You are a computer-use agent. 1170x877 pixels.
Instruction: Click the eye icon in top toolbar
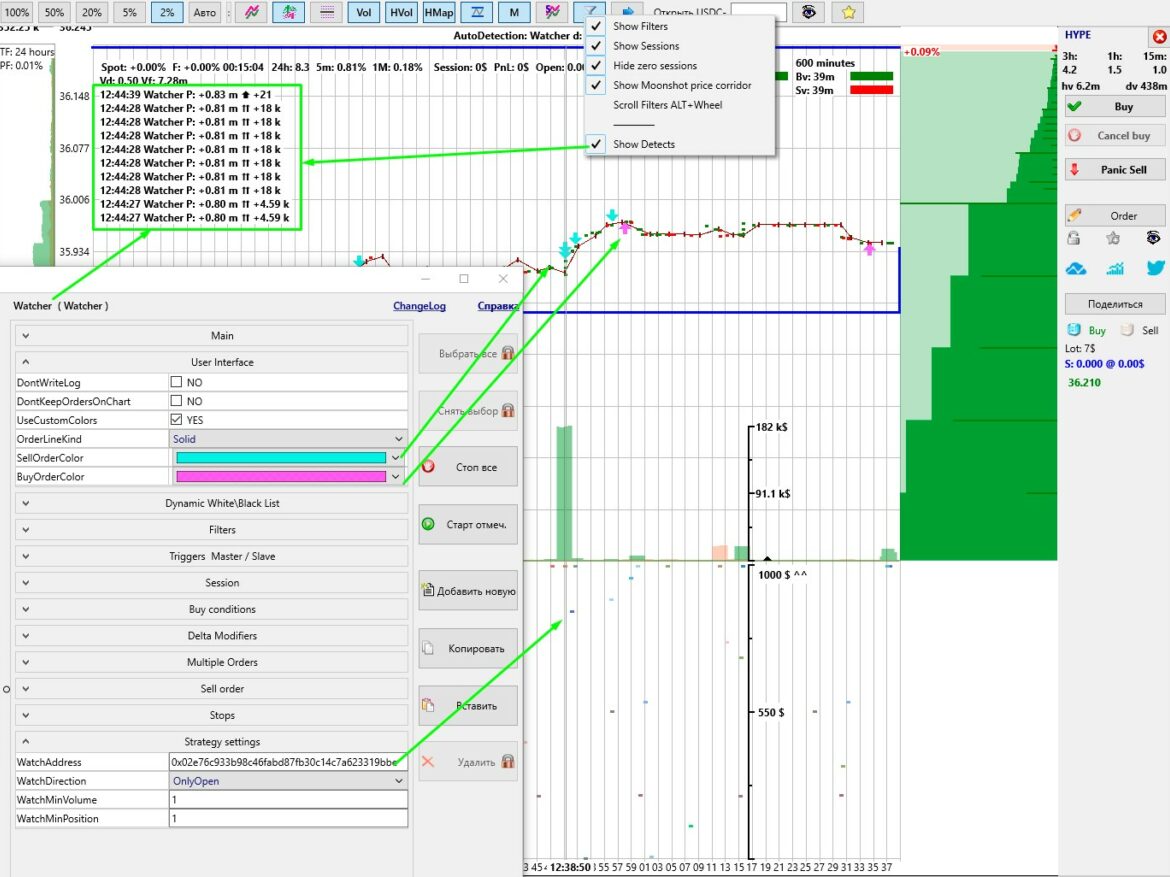coord(809,12)
